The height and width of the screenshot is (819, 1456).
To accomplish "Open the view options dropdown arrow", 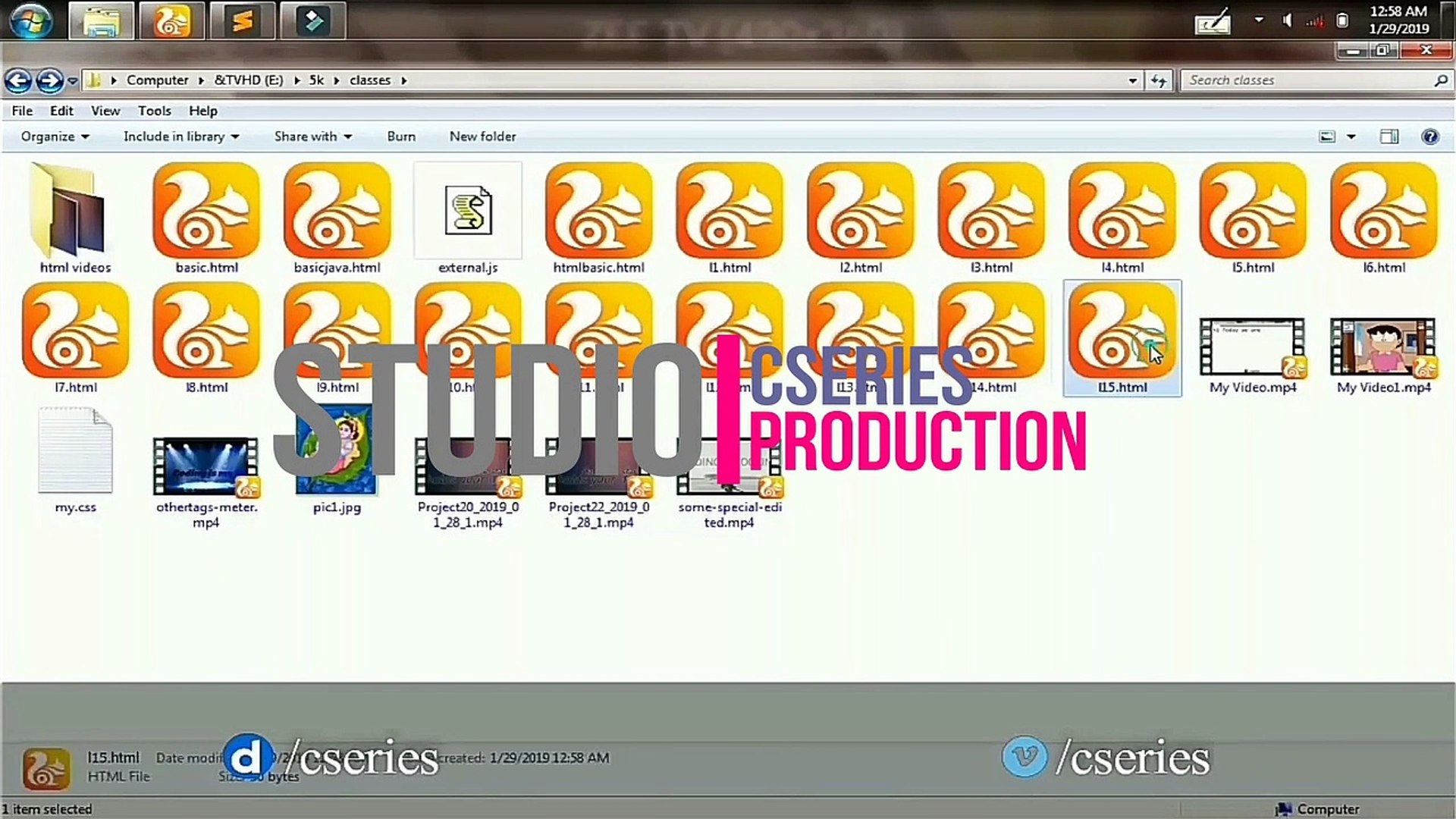I will click(x=1351, y=136).
